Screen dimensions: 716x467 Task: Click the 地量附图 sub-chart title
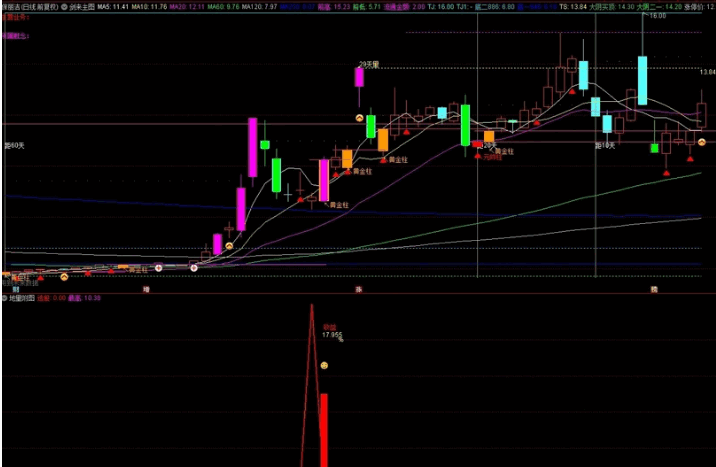22,298
